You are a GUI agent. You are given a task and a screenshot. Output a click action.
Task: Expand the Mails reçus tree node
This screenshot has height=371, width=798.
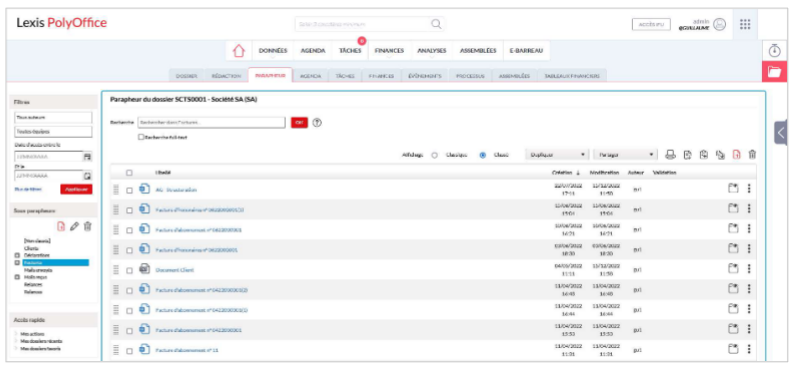pyautogui.click(x=17, y=277)
